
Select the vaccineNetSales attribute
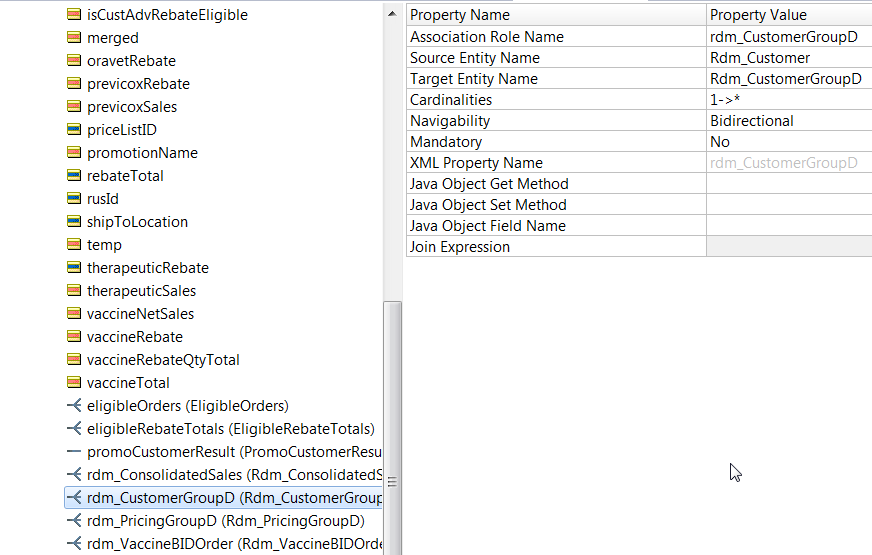click(140, 314)
